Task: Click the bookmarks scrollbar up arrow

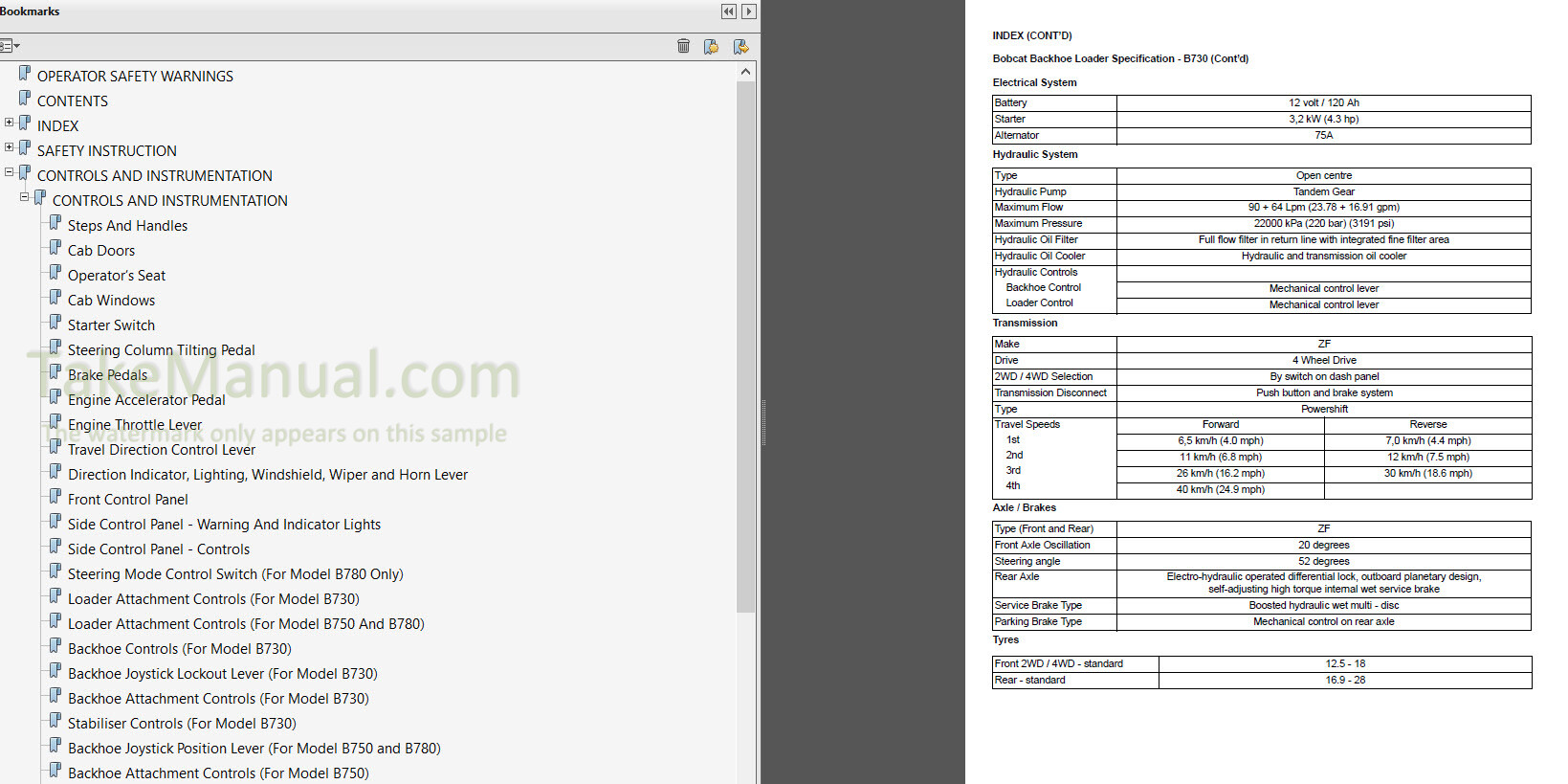Action: click(x=746, y=72)
